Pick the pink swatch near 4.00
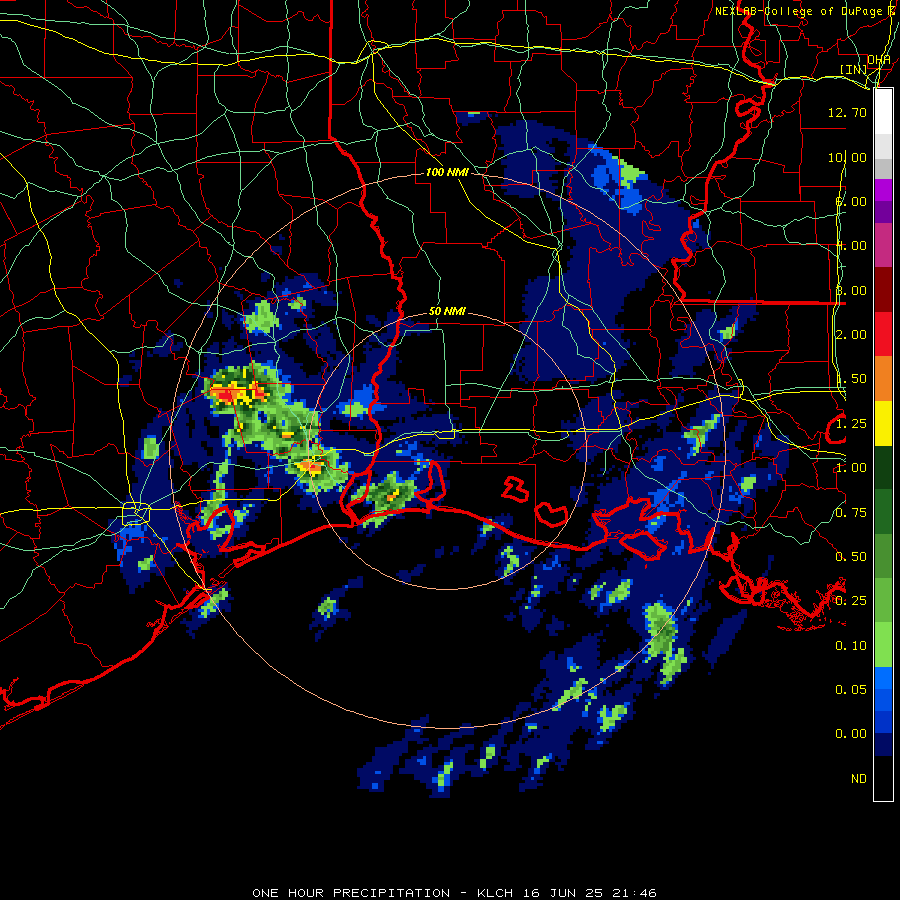The width and height of the screenshot is (900, 900). 883,245
